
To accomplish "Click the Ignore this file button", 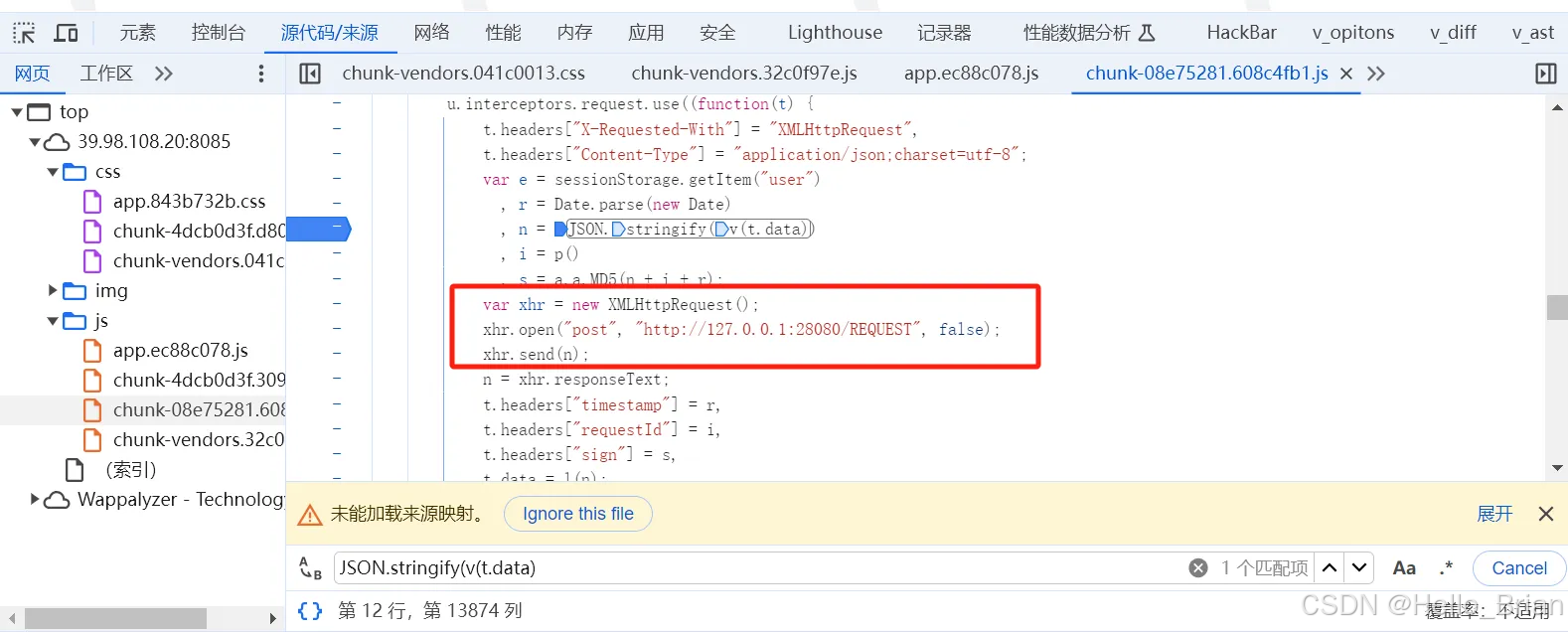I will [577, 514].
